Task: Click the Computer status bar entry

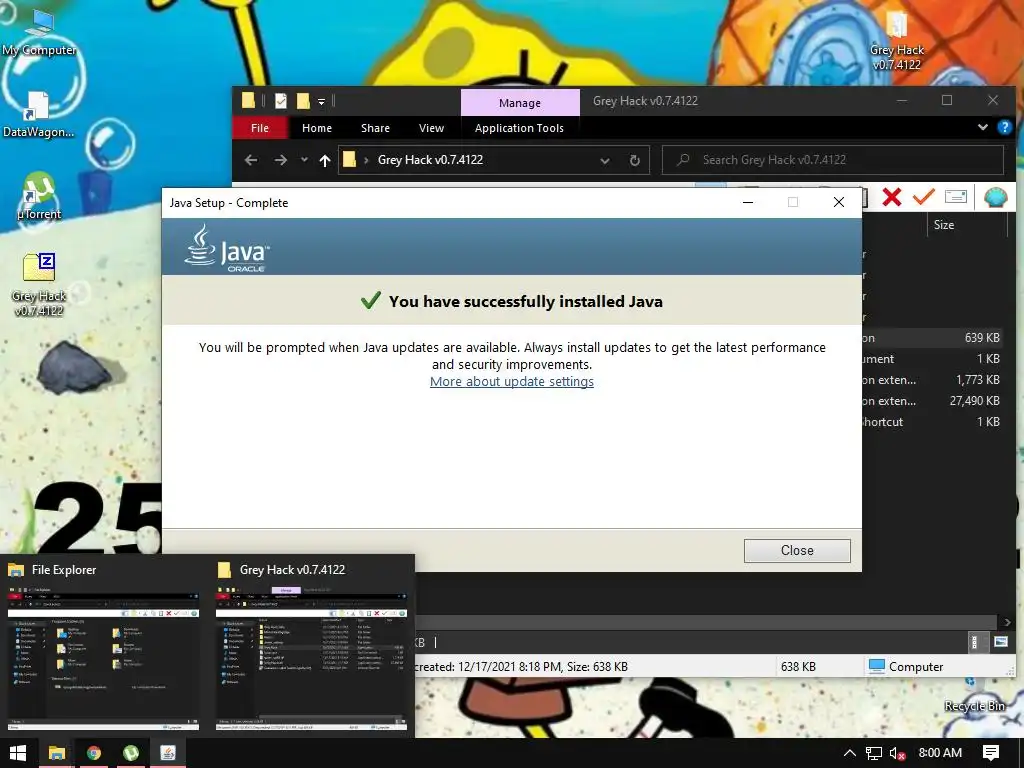Action: [x=906, y=667]
